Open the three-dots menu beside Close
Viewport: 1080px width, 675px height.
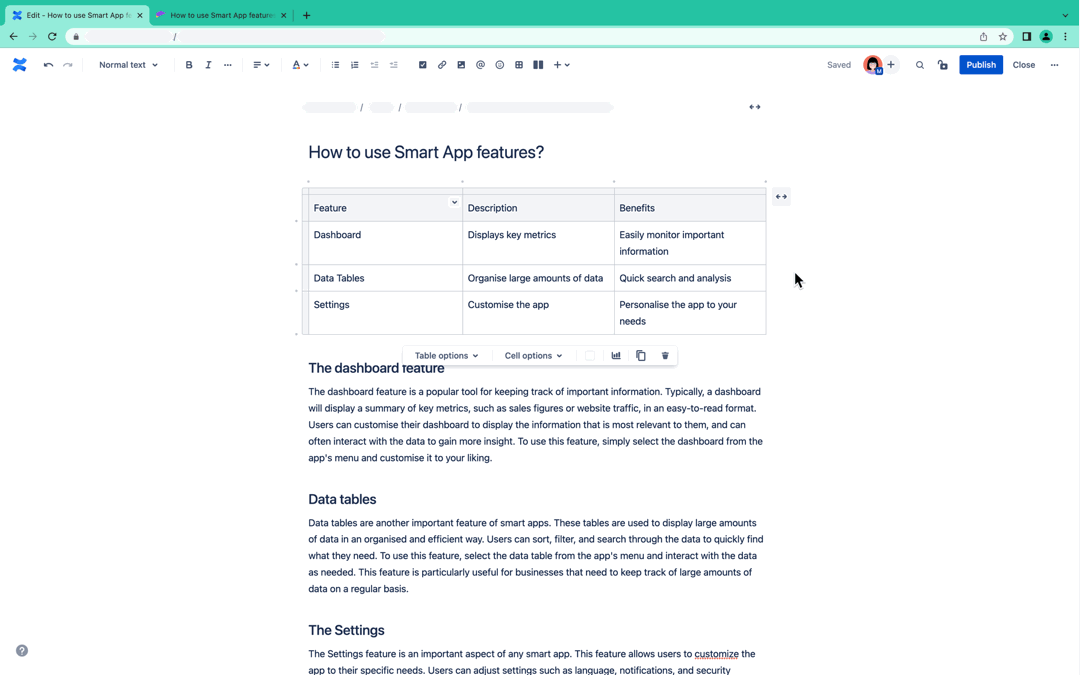1054,65
